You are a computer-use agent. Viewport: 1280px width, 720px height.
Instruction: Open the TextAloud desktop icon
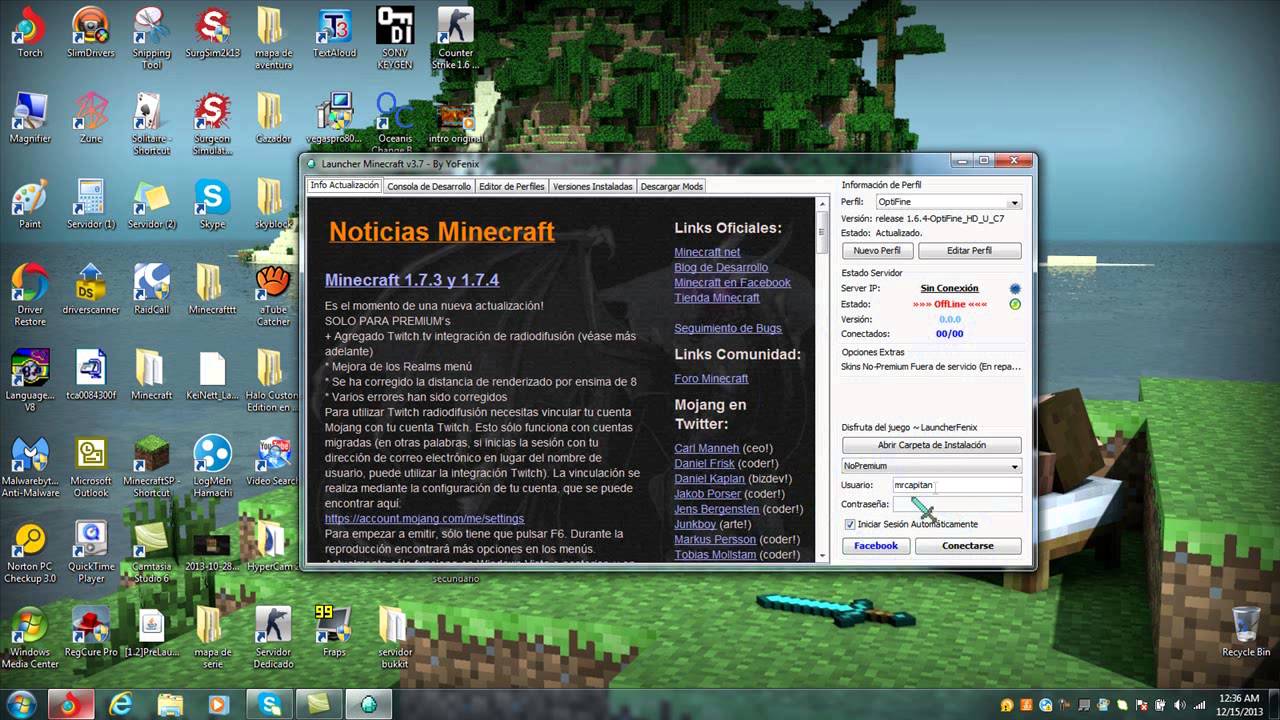pyautogui.click(x=334, y=32)
